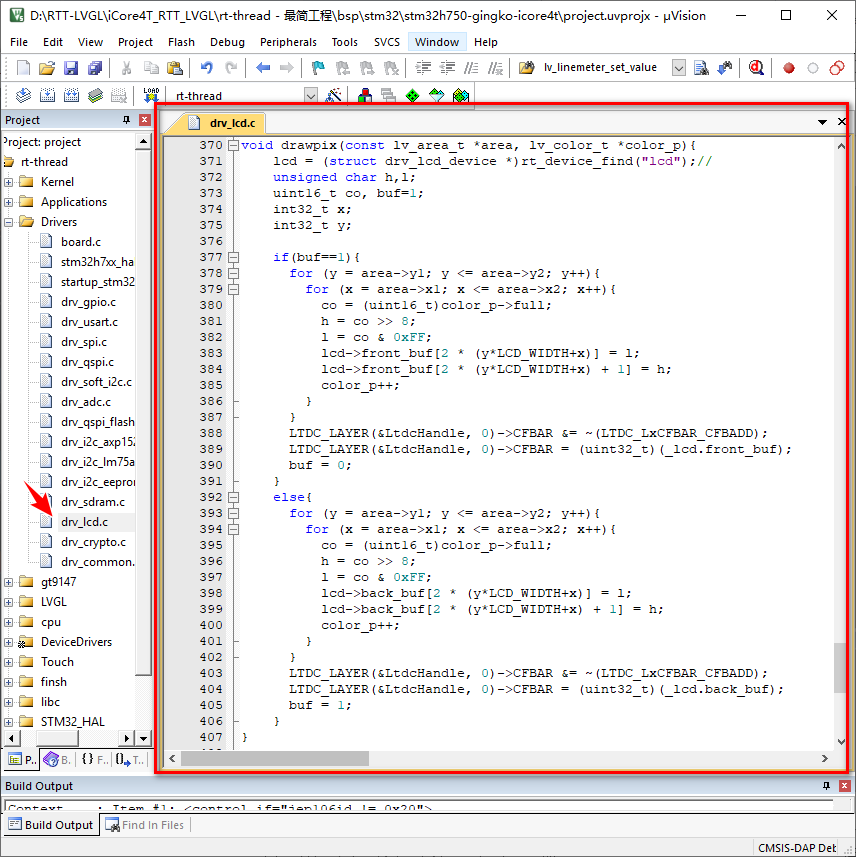Switch to the Find In Files tab
Viewport: 856px width, 857px height.
tap(145, 825)
